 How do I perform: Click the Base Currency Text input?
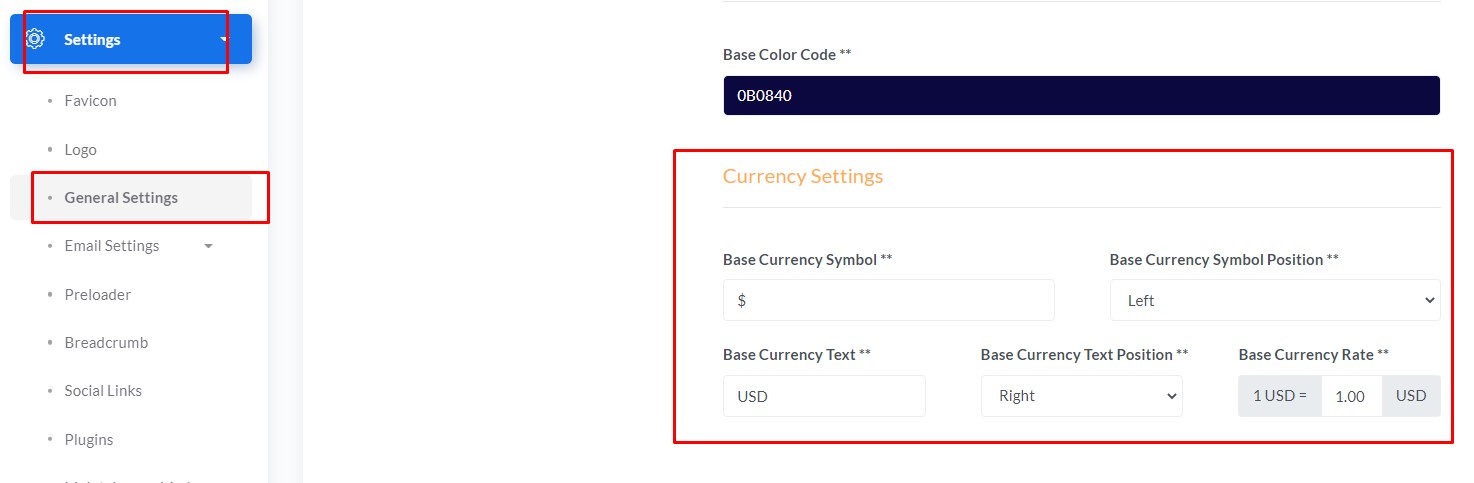pyautogui.click(x=824, y=396)
